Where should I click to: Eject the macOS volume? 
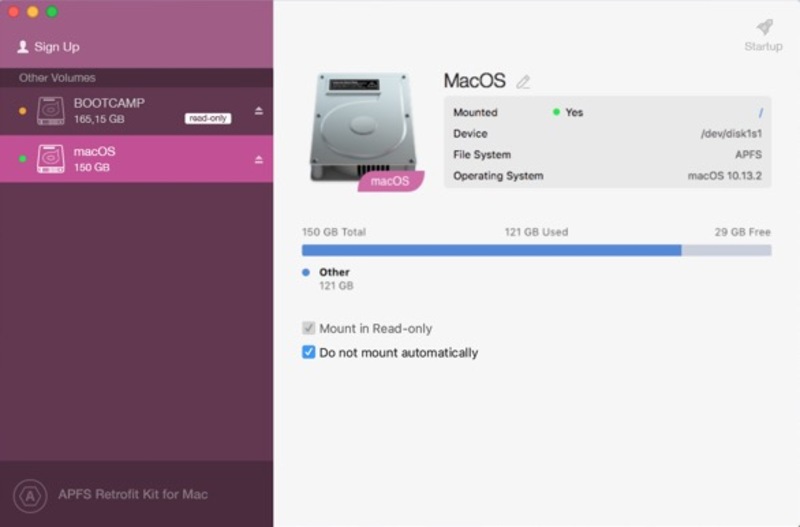tap(259, 160)
